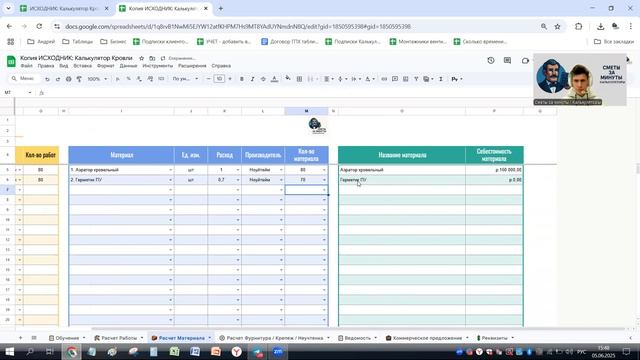Open the zoom 100% dropdown
The image size is (640, 360).
coord(97,79)
